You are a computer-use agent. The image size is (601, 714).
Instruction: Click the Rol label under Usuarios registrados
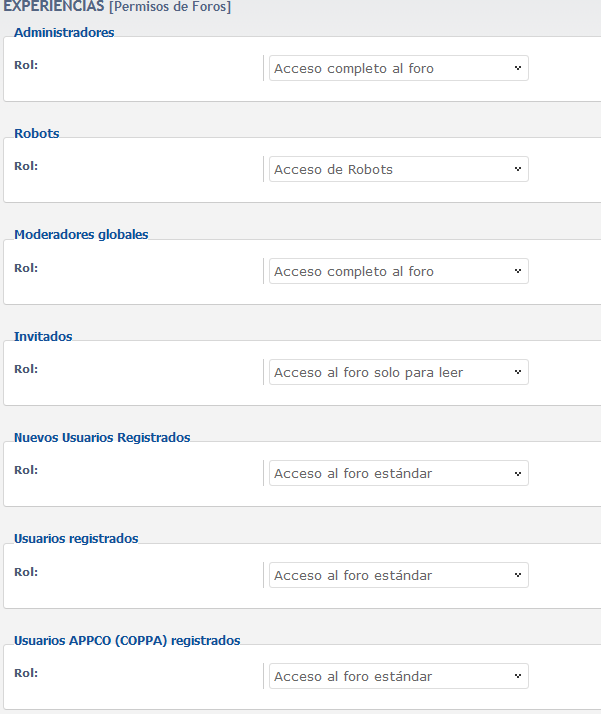(x=26, y=572)
